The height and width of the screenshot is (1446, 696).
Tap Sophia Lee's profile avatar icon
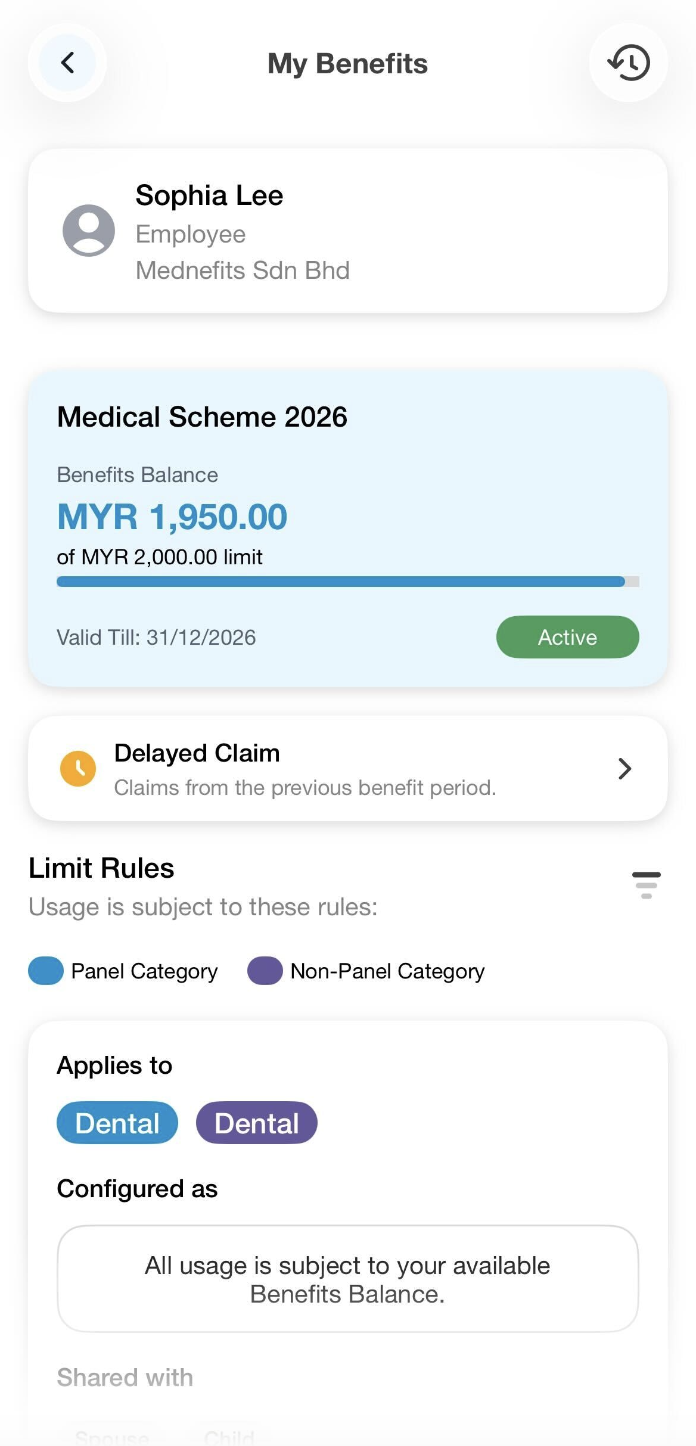(x=89, y=231)
